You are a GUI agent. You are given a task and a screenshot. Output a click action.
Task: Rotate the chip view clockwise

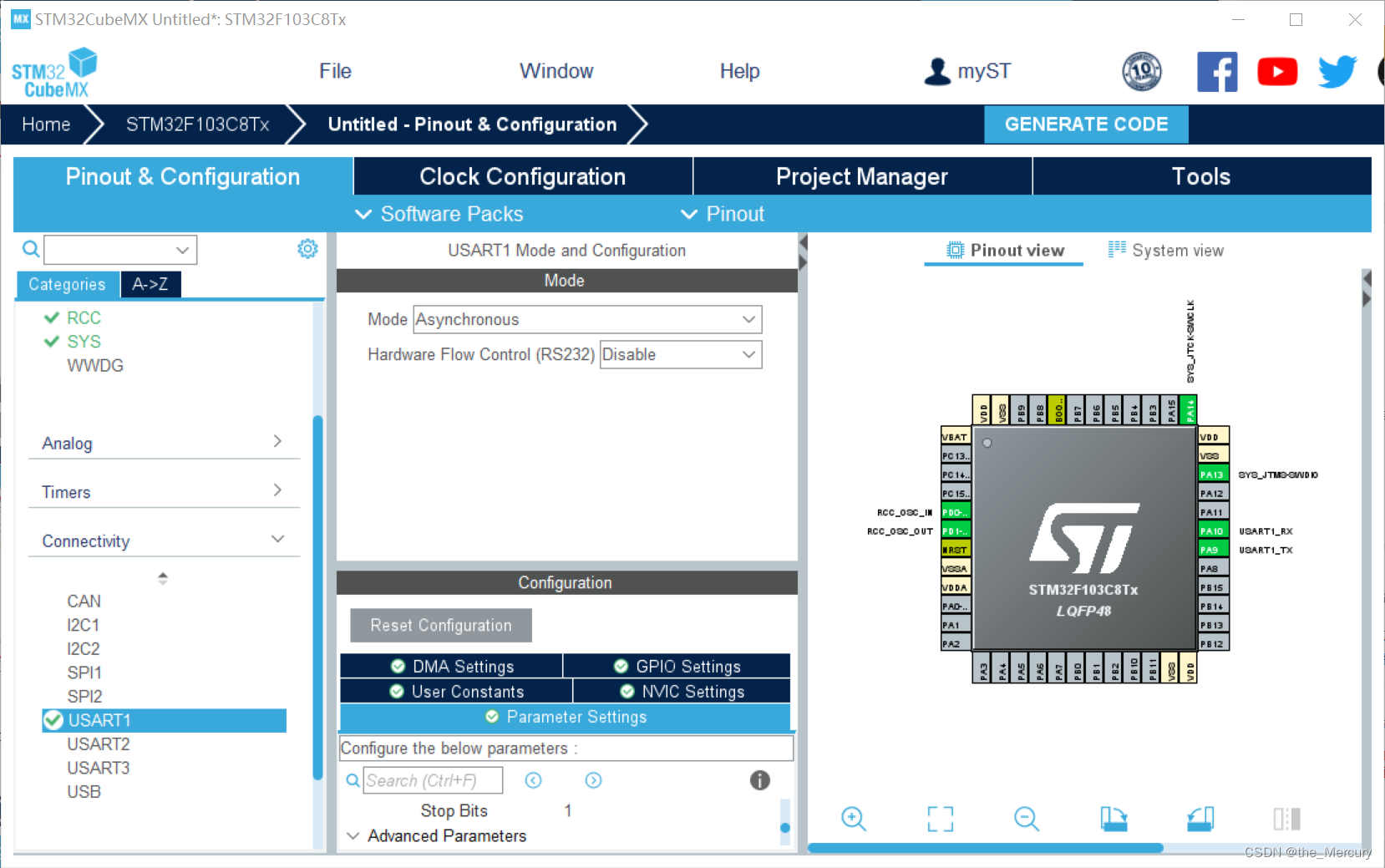click(x=1114, y=819)
